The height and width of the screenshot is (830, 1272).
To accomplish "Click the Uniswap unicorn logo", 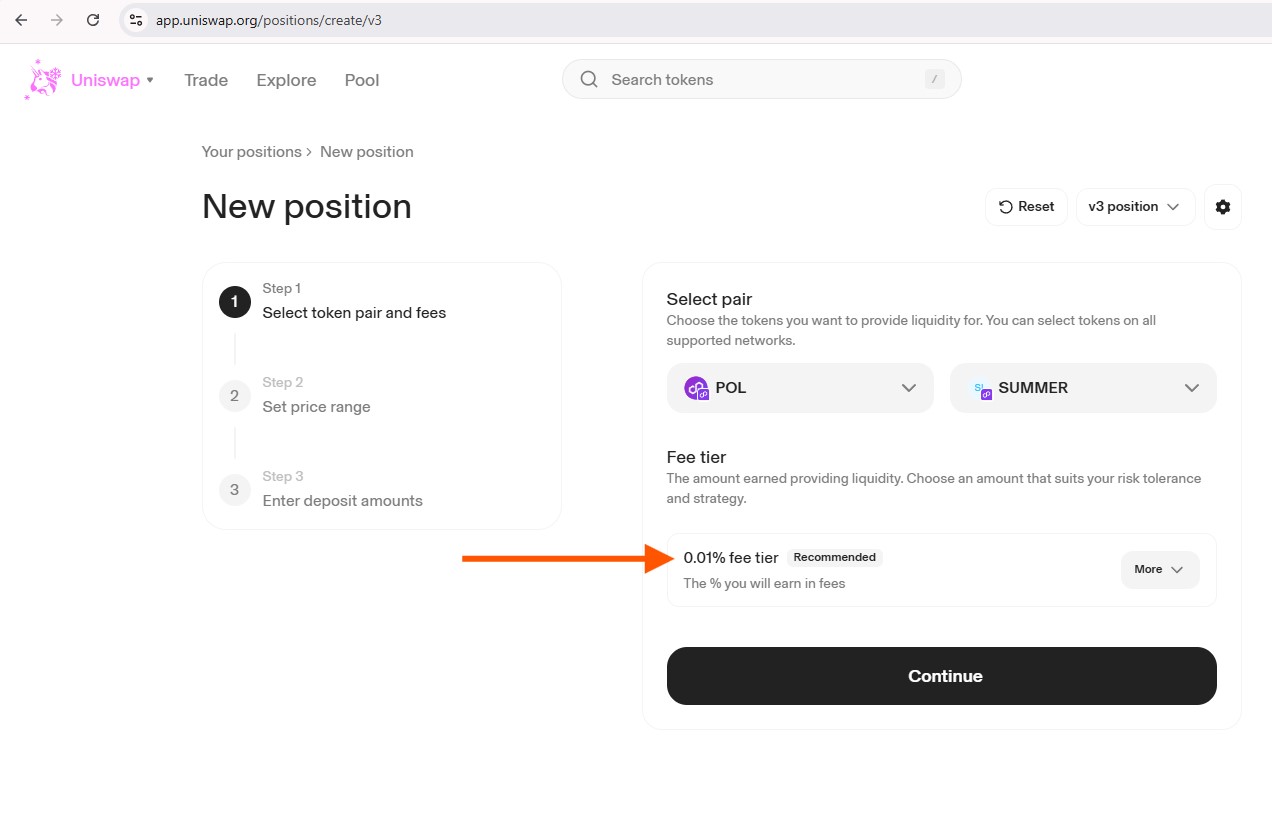I will tap(42, 80).
